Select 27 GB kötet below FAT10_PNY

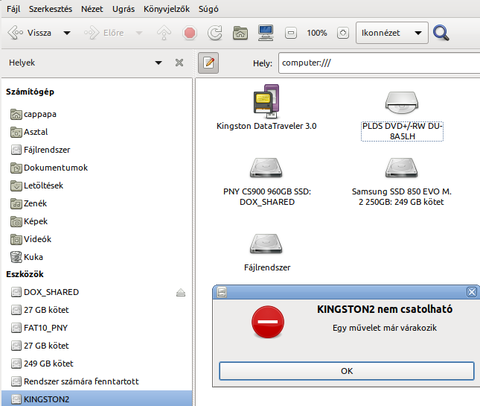[97, 346]
